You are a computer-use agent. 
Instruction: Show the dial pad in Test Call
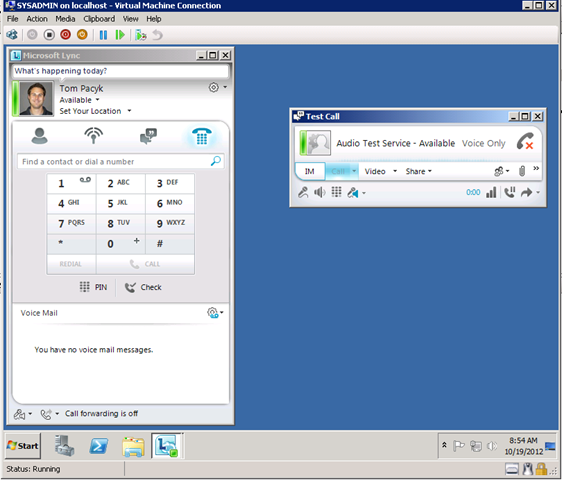pos(336,192)
